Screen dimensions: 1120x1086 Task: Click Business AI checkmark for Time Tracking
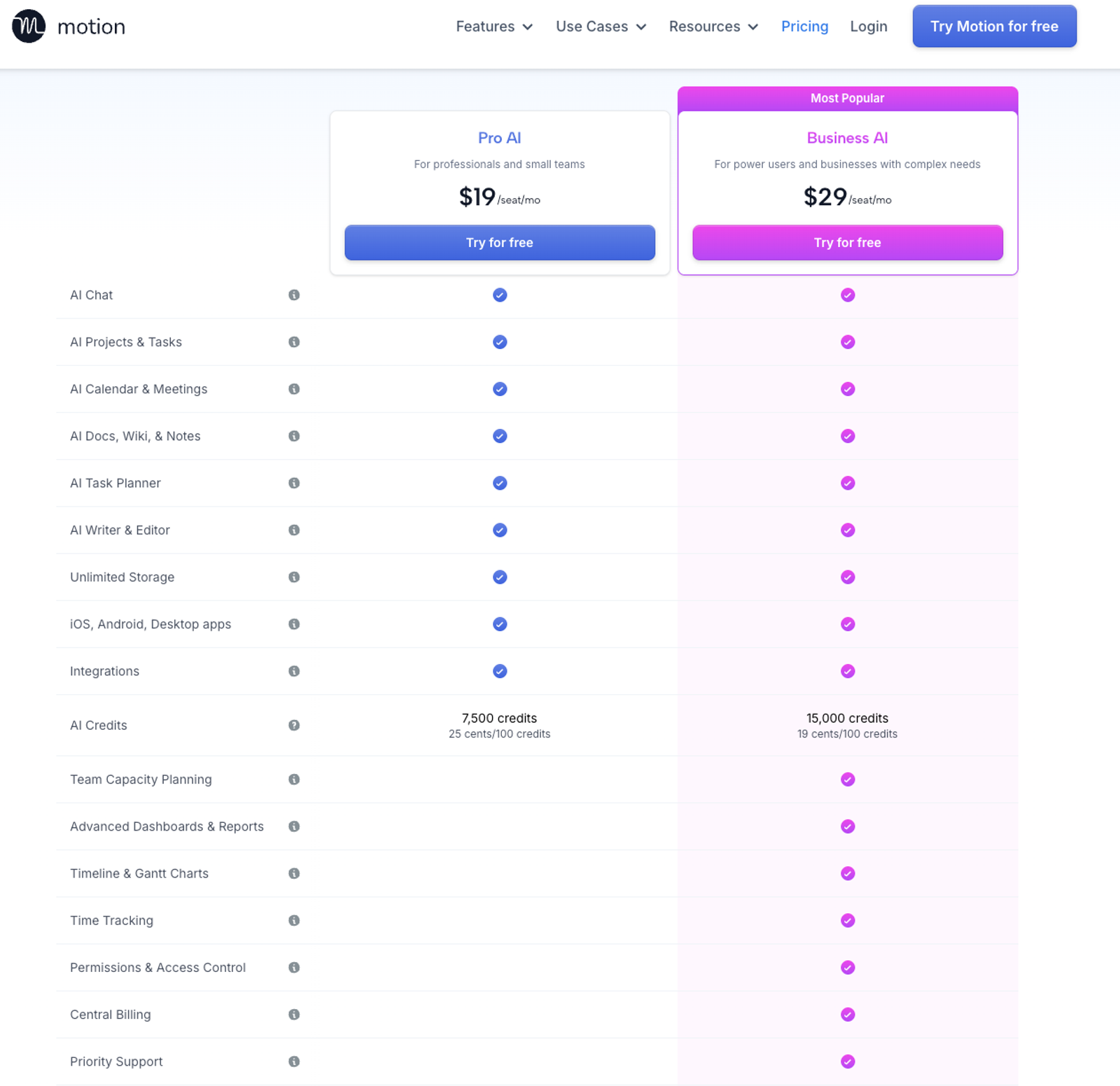tap(848, 920)
